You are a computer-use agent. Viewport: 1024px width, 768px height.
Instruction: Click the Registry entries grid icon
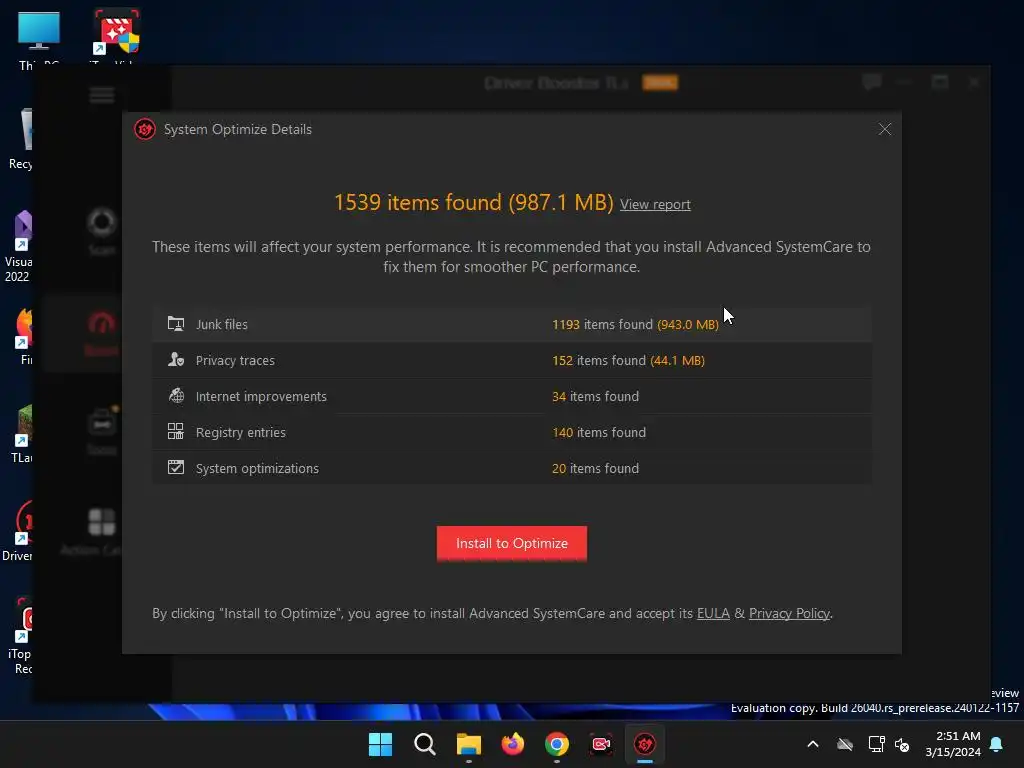click(x=176, y=432)
